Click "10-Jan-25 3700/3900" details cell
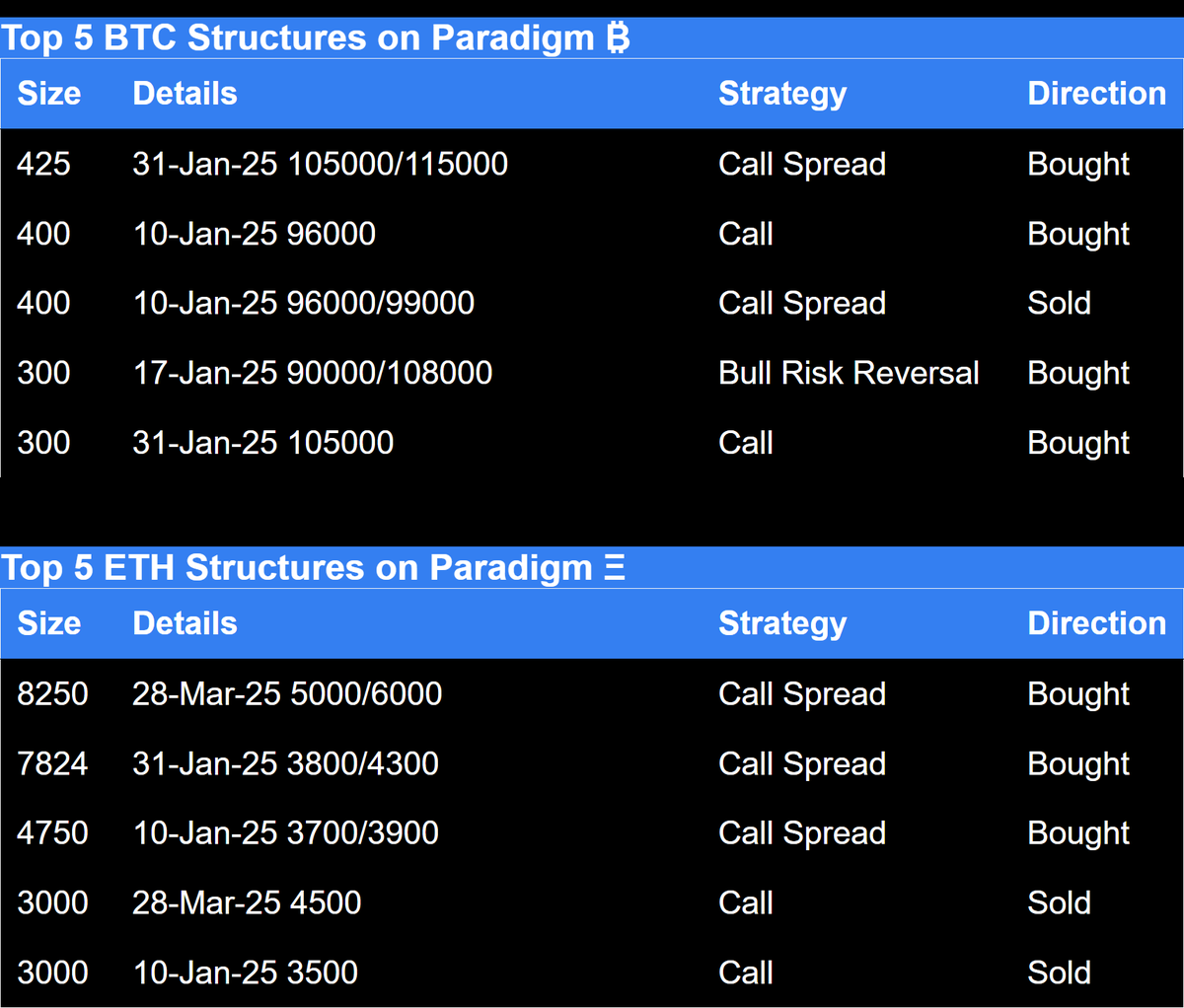Viewport: 1184px width, 1008px height. [285, 832]
